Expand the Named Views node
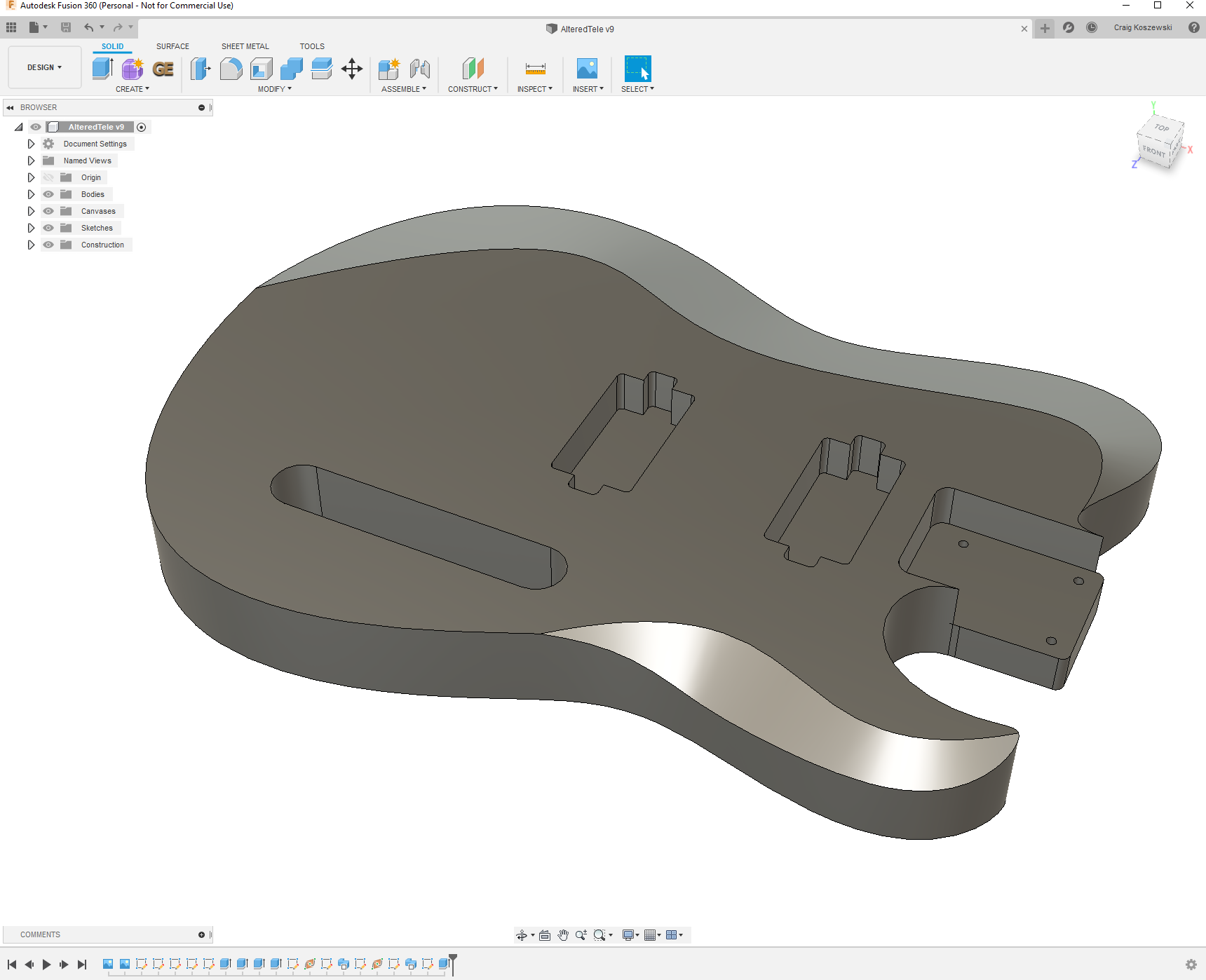Viewport: 1206px width, 980px height. [x=31, y=161]
